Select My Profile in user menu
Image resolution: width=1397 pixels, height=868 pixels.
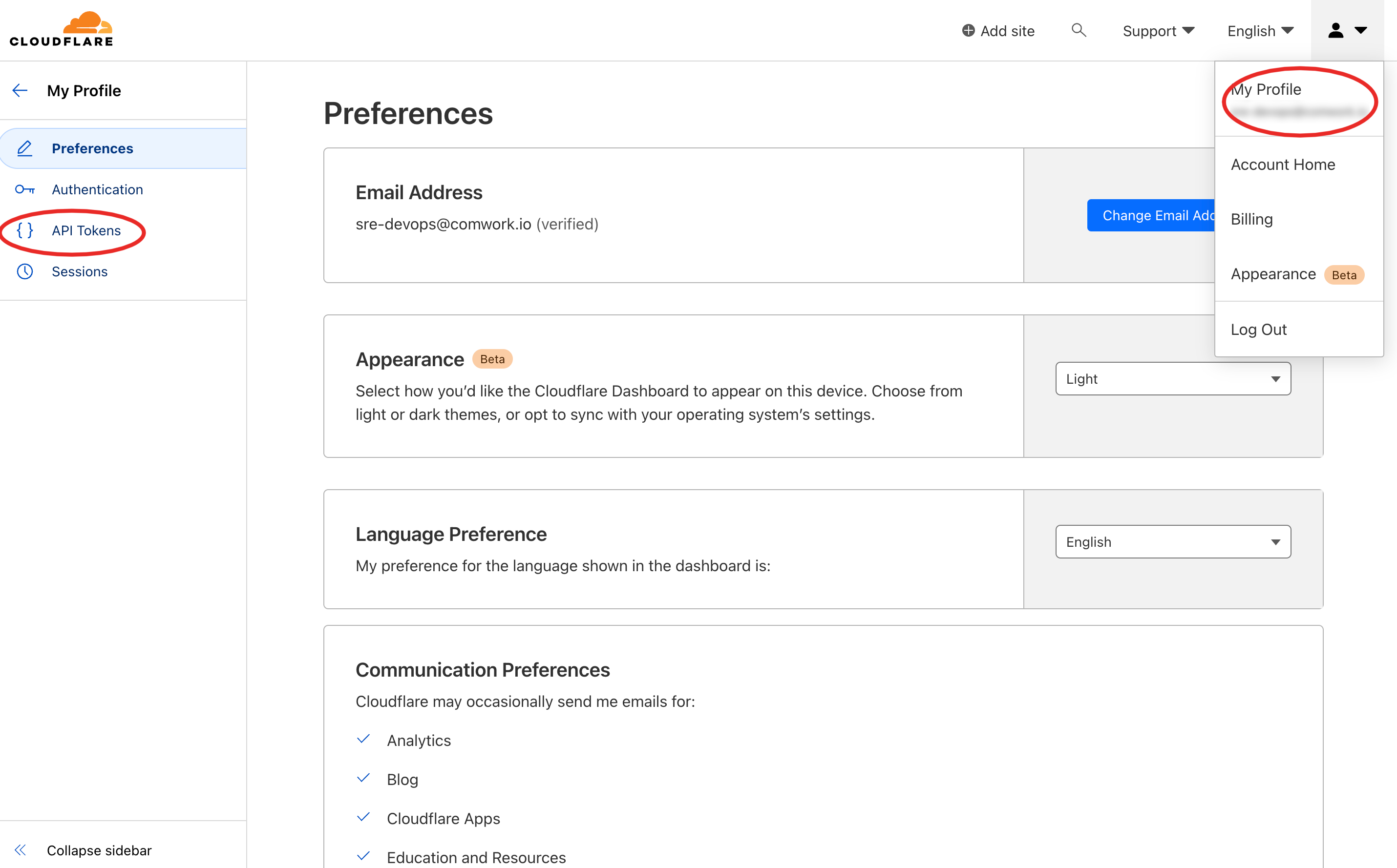coord(1299,99)
